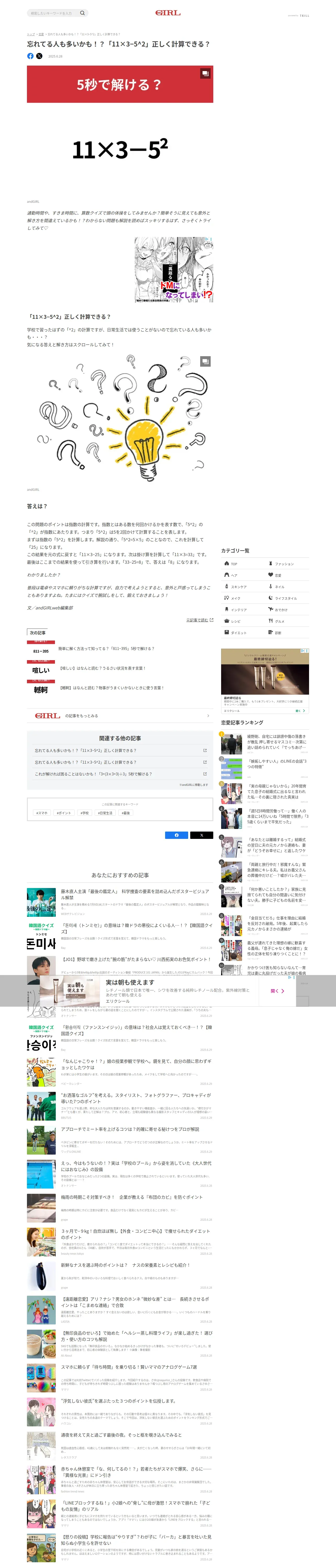Click トップ breadcrumb link
The width and height of the screenshot is (336, 1568).
(x=31, y=34)
